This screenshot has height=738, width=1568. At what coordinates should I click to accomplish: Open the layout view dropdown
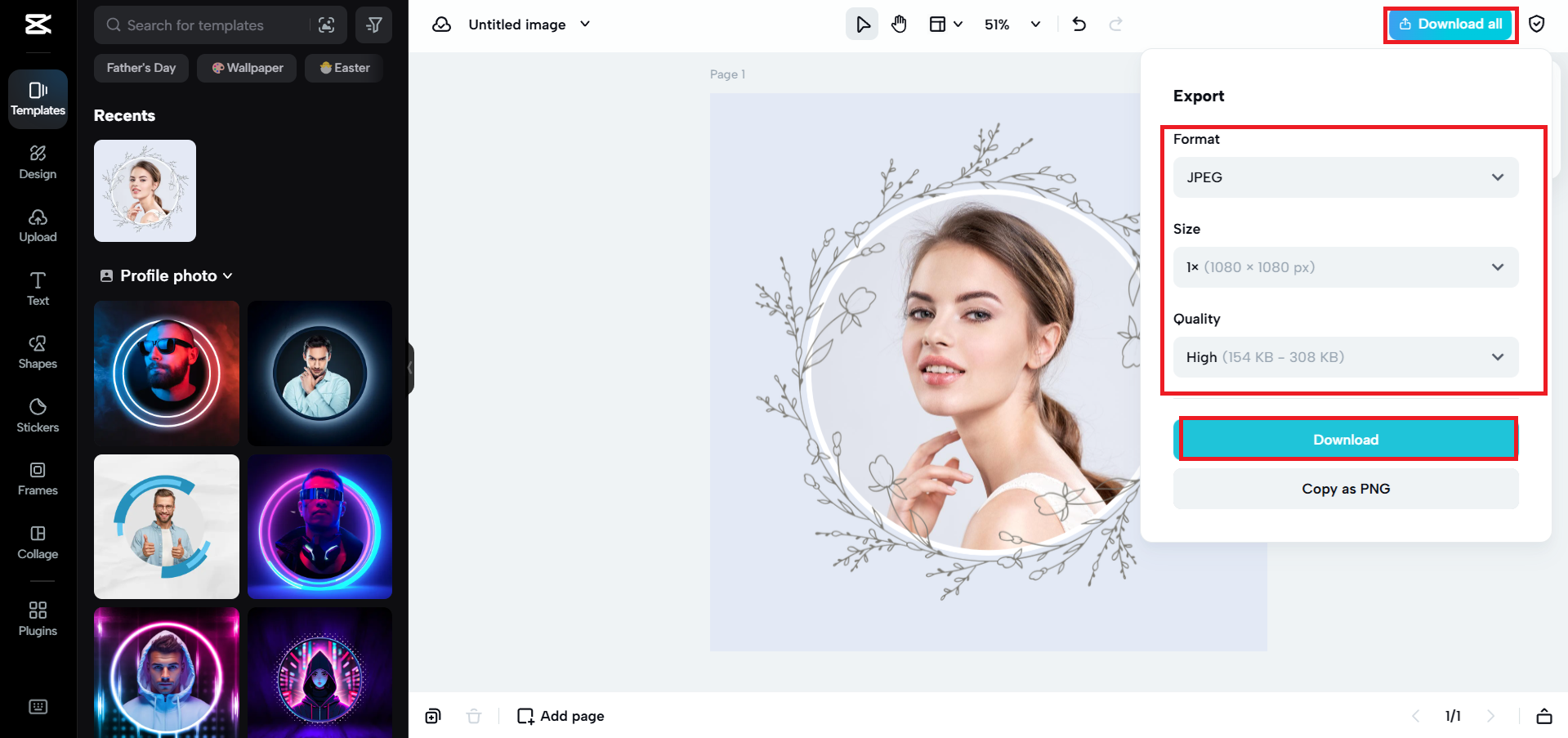click(x=946, y=25)
